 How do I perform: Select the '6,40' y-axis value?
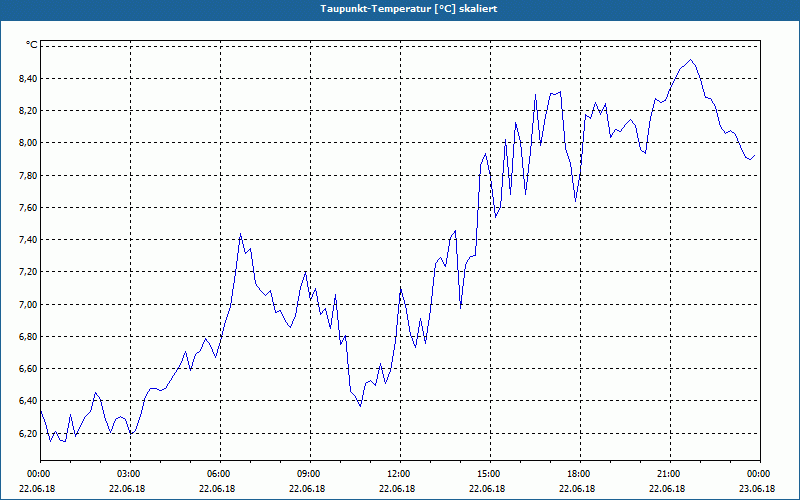tap(29, 401)
